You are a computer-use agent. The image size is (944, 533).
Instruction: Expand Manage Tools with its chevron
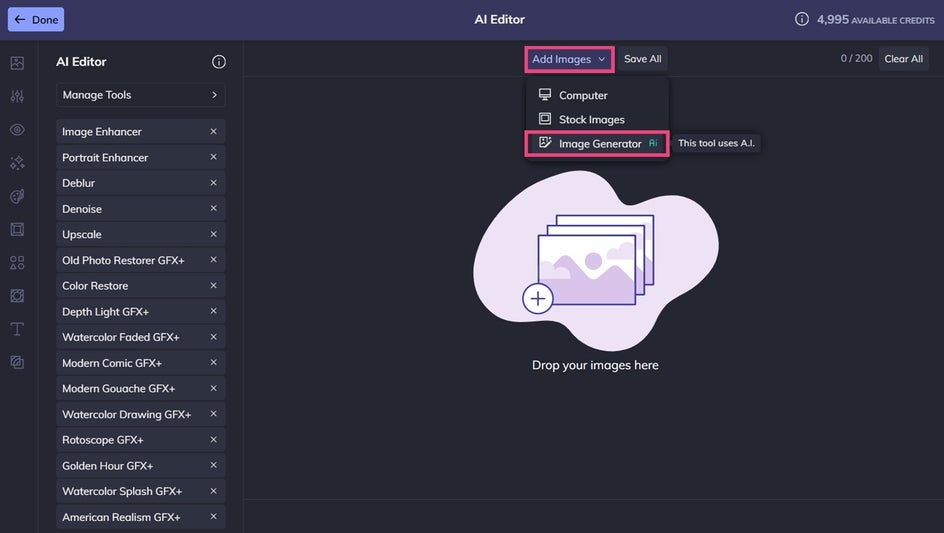pyautogui.click(x=214, y=95)
